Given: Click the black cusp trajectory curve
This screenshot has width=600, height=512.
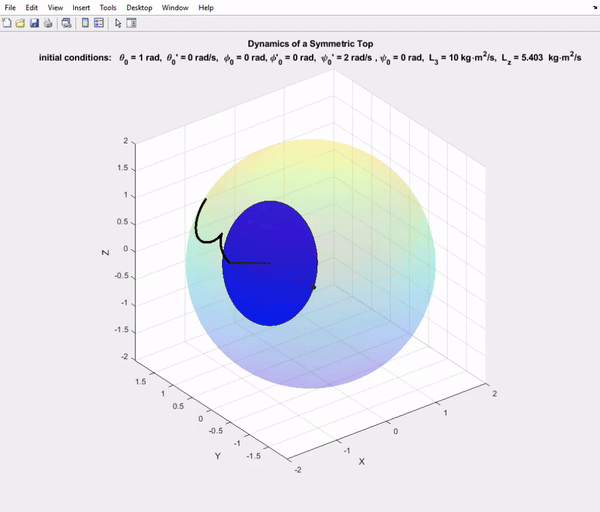Looking at the screenshot, I should (197, 228).
